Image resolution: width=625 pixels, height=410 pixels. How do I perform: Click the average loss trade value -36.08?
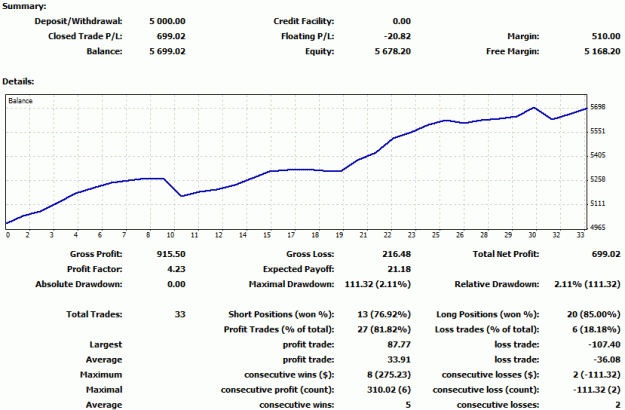coord(607,360)
